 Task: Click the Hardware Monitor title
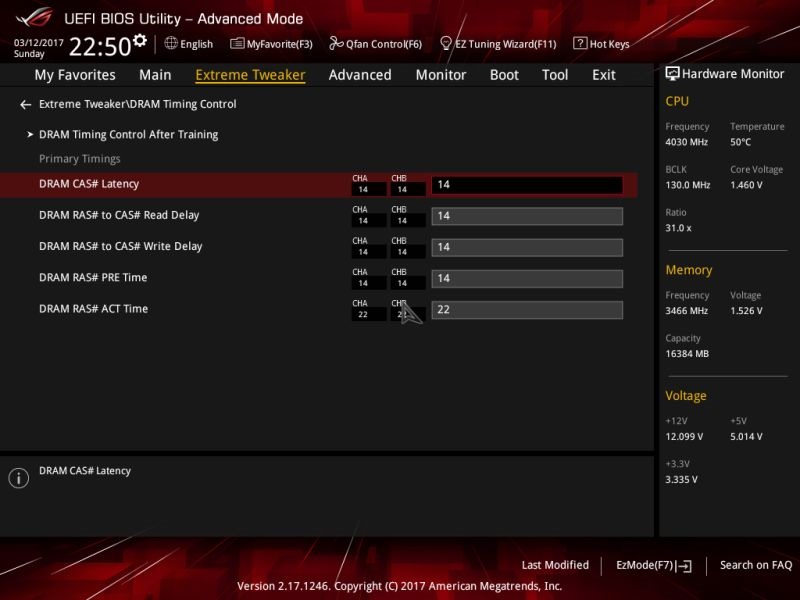click(733, 74)
